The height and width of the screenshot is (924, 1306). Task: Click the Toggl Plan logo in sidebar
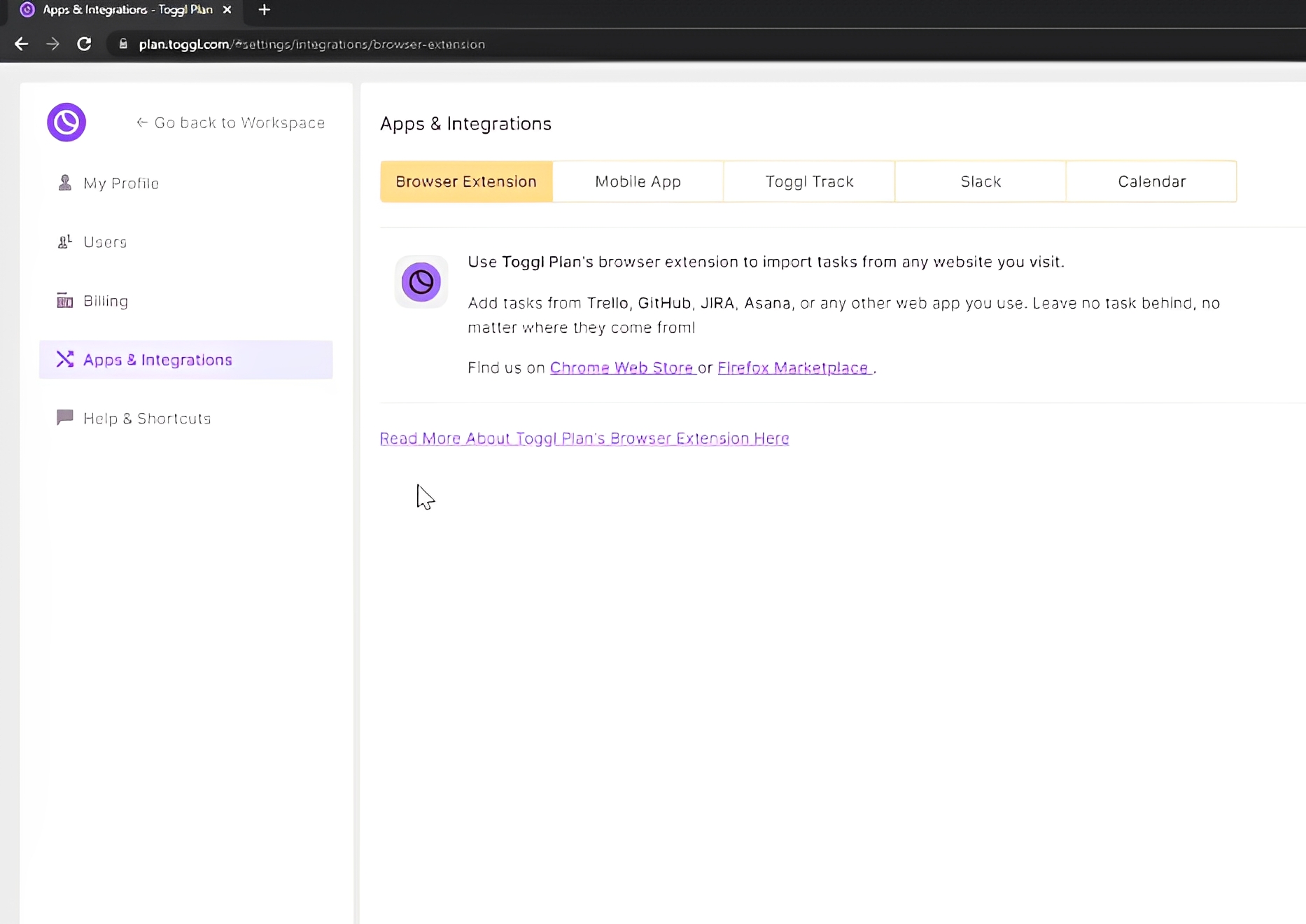tap(66, 122)
